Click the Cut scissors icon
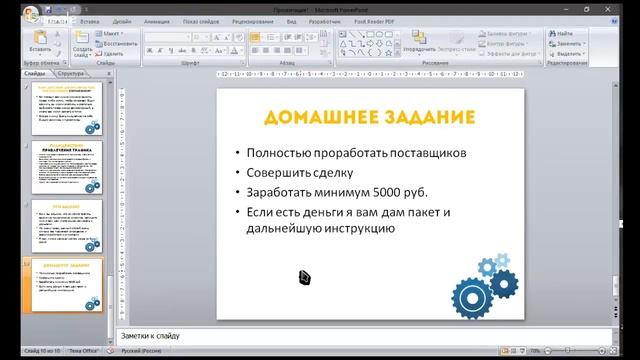Screen dimensions: 640x360 (58, 34)
